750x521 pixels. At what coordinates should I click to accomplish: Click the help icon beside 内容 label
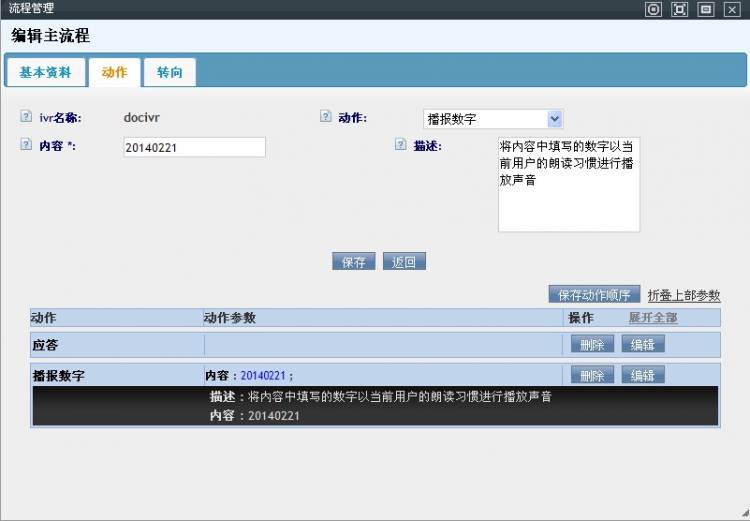point(26,145)
